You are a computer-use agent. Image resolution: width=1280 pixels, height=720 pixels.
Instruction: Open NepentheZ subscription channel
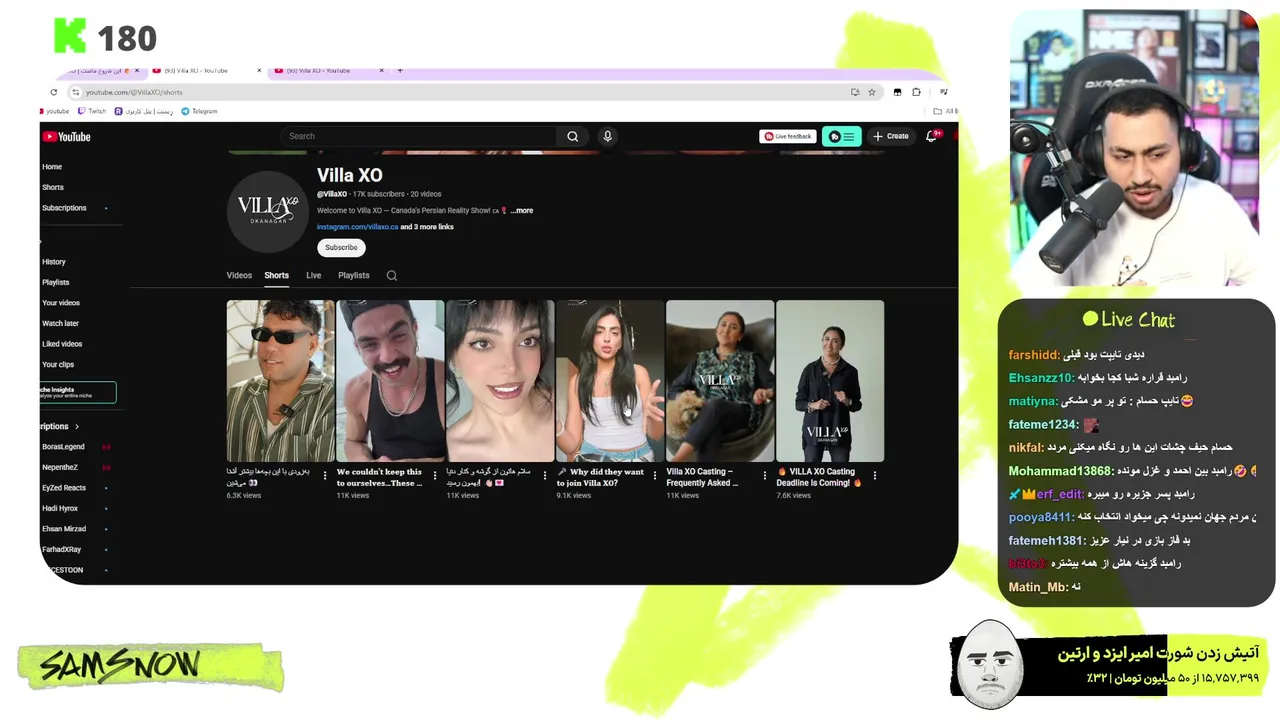(60, 467)
